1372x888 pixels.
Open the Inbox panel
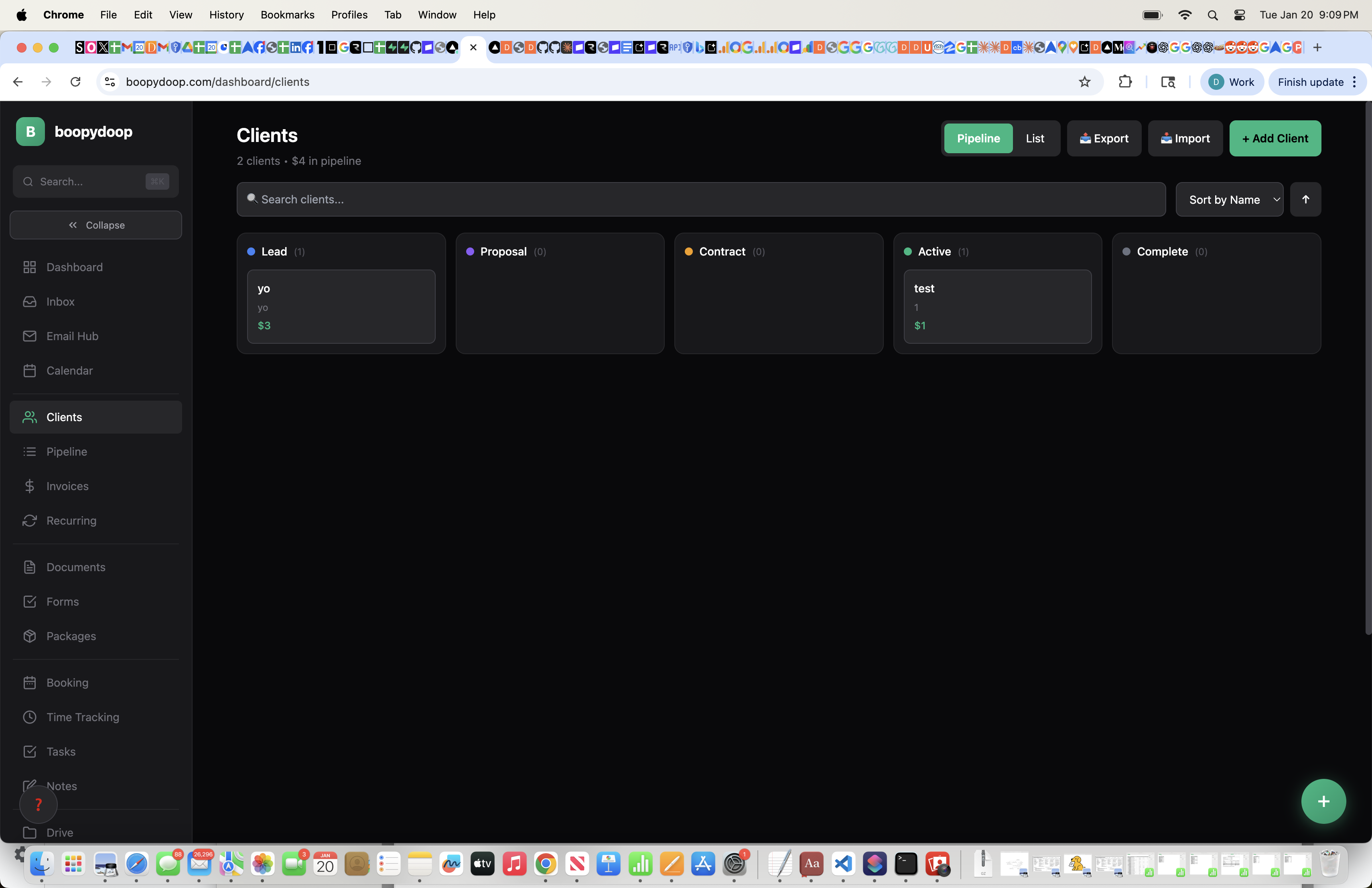[61, 301]
